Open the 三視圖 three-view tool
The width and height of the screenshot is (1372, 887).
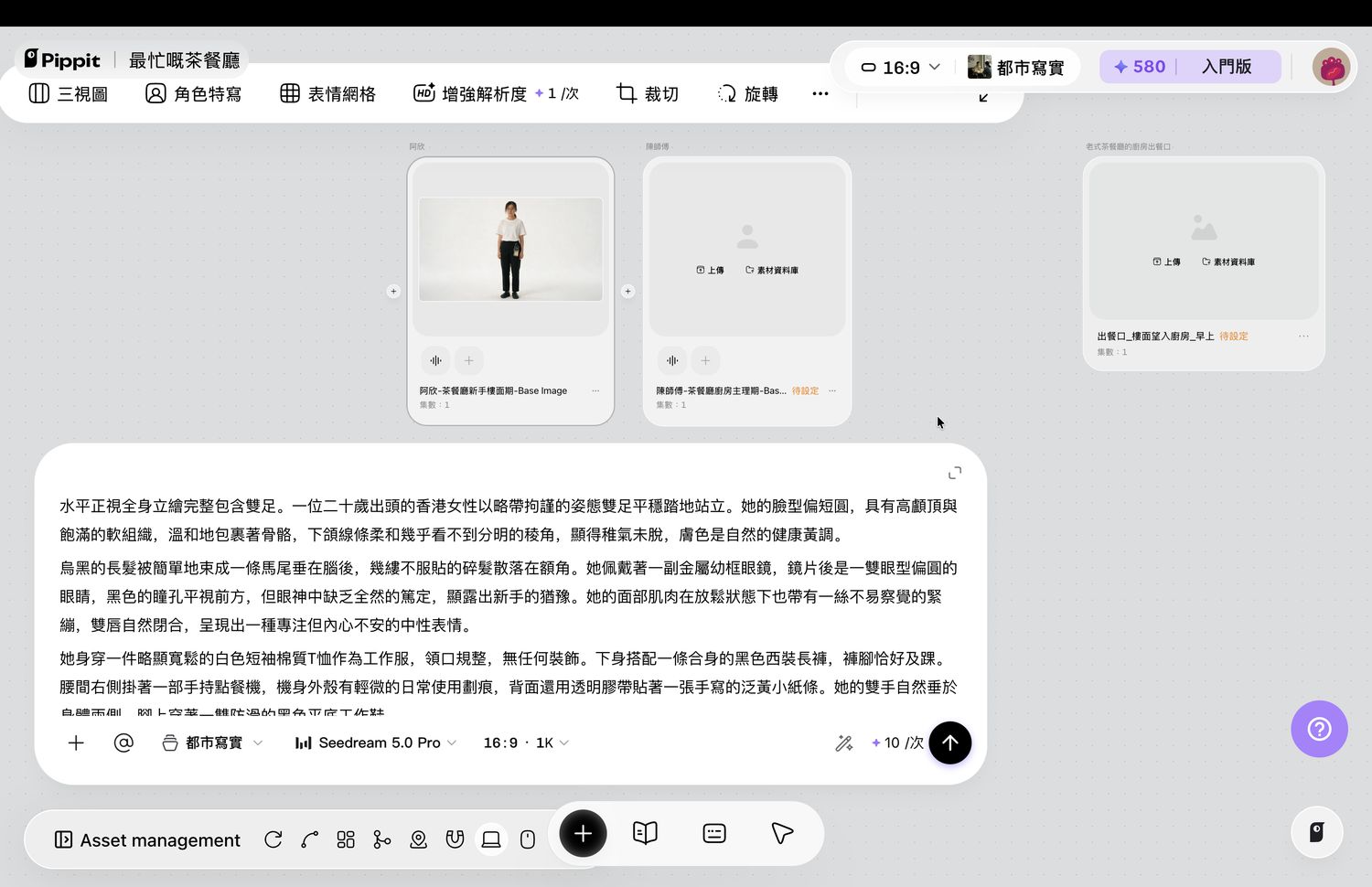(x=69, y=93)
